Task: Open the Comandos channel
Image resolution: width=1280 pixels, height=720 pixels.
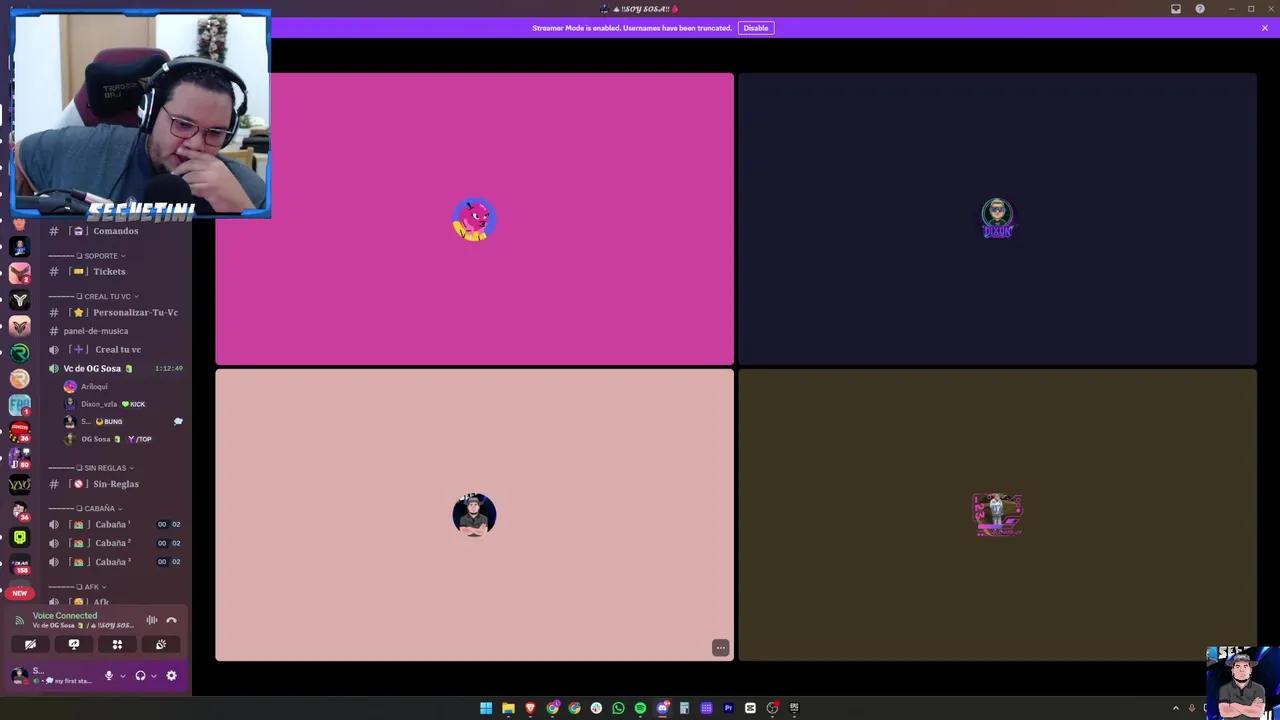Action: click(x=115, y=231)
